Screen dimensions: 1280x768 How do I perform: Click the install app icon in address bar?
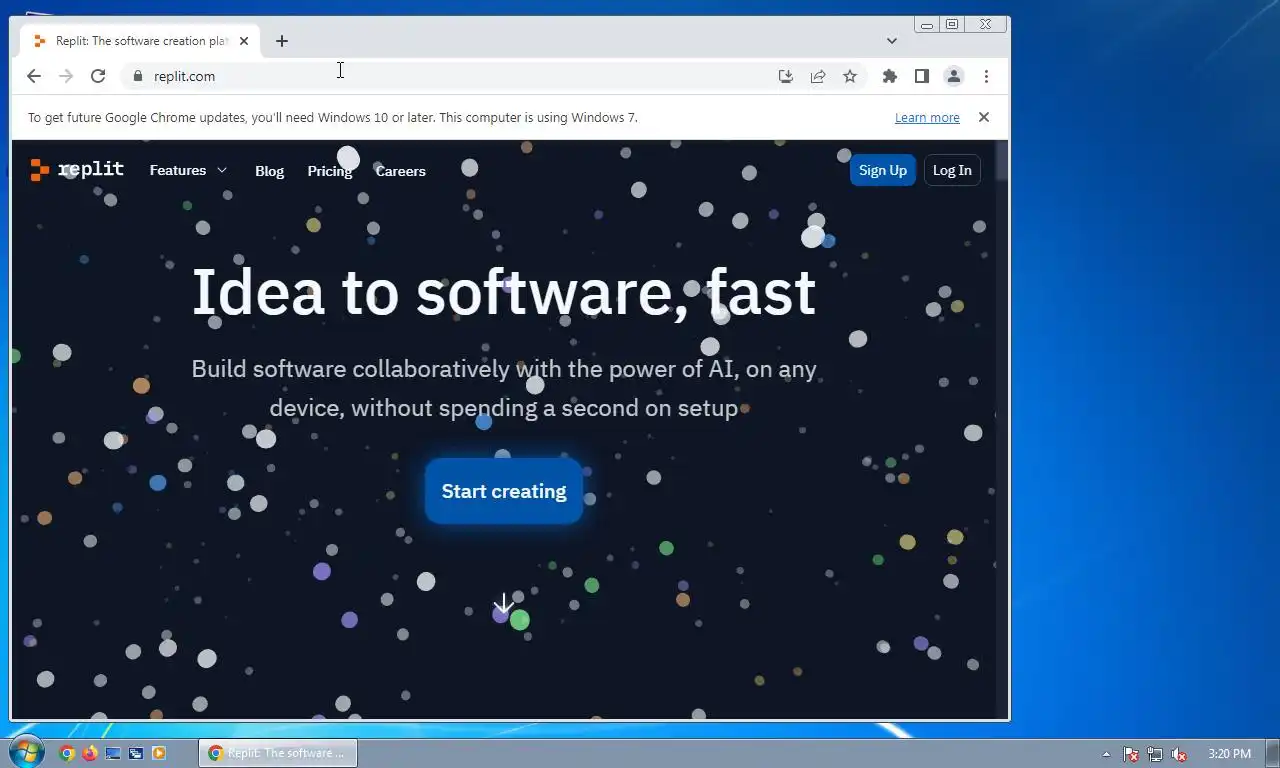(x=786, y=76)
